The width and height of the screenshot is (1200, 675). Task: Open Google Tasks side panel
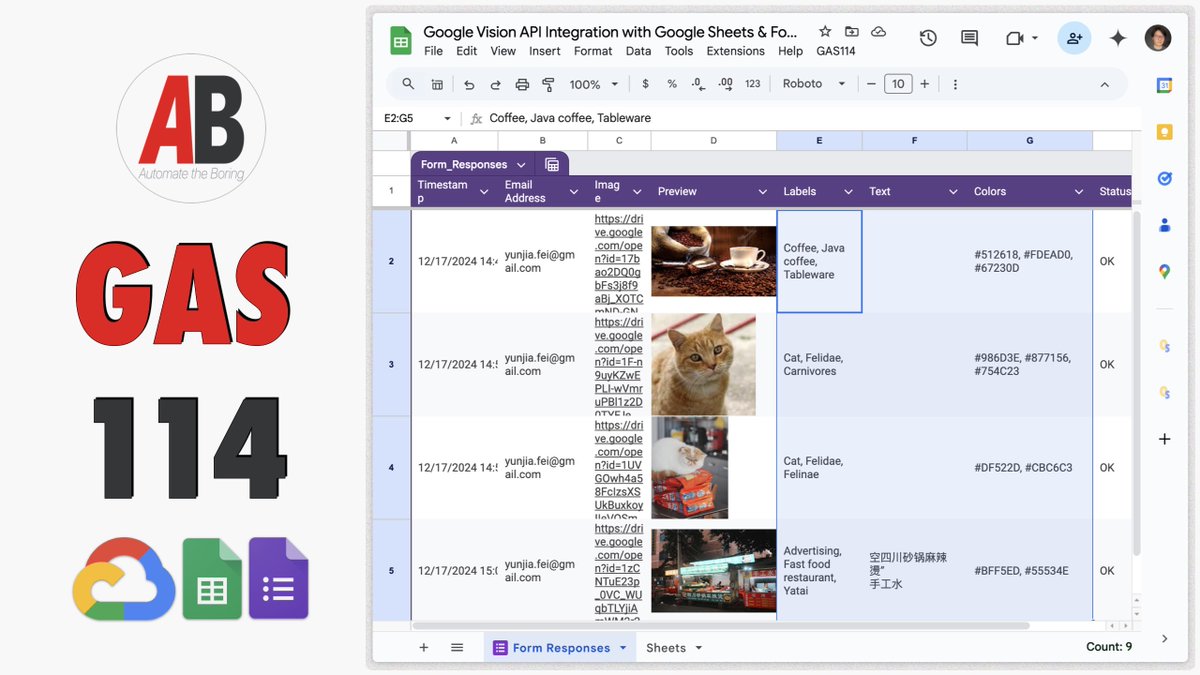(1164, 178)
